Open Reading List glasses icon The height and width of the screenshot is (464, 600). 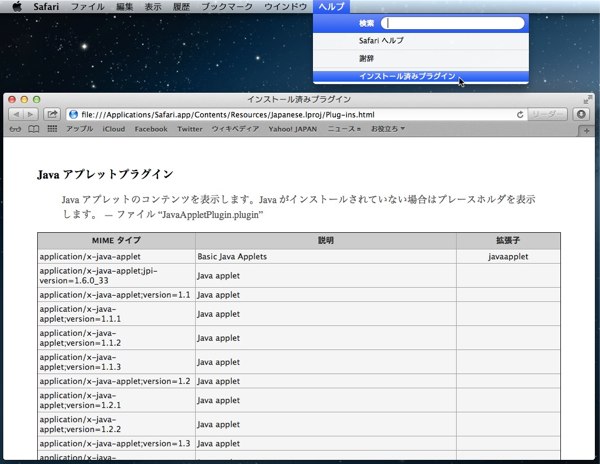tap(15, 129)
